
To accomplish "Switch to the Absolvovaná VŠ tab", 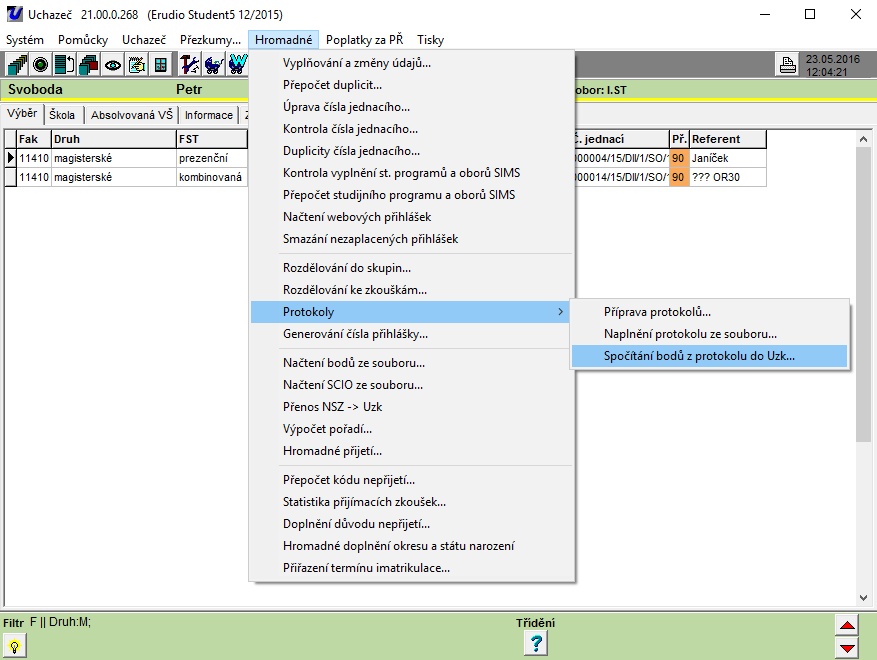I will pos(132,115).
